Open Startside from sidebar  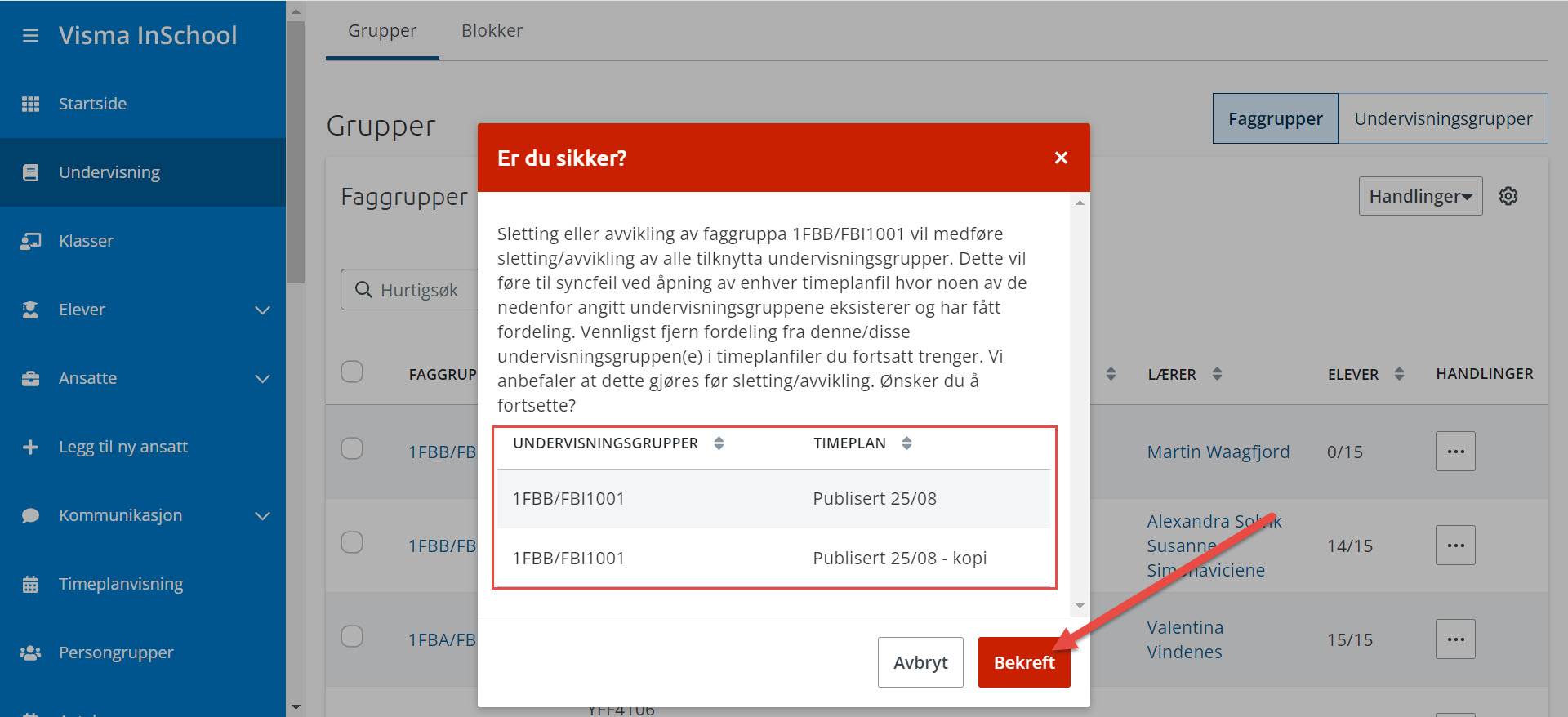click(143, 104)
